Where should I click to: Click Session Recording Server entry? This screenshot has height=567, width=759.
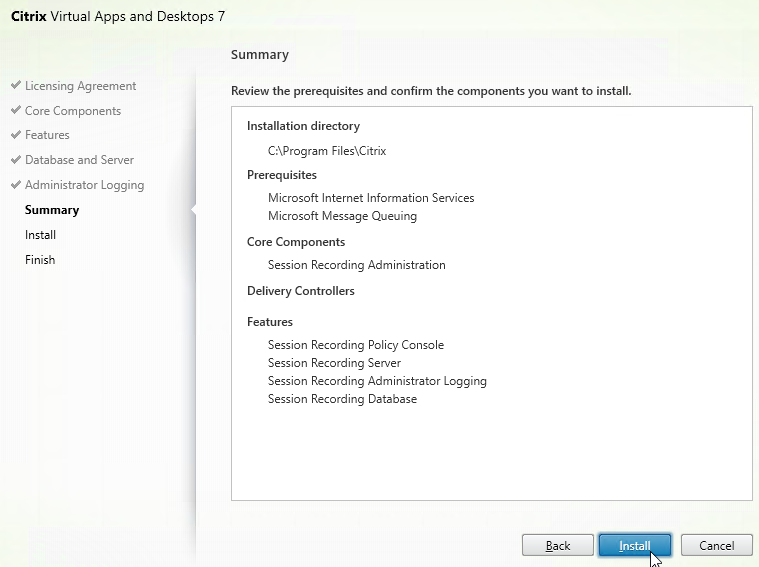coord(334,363)
